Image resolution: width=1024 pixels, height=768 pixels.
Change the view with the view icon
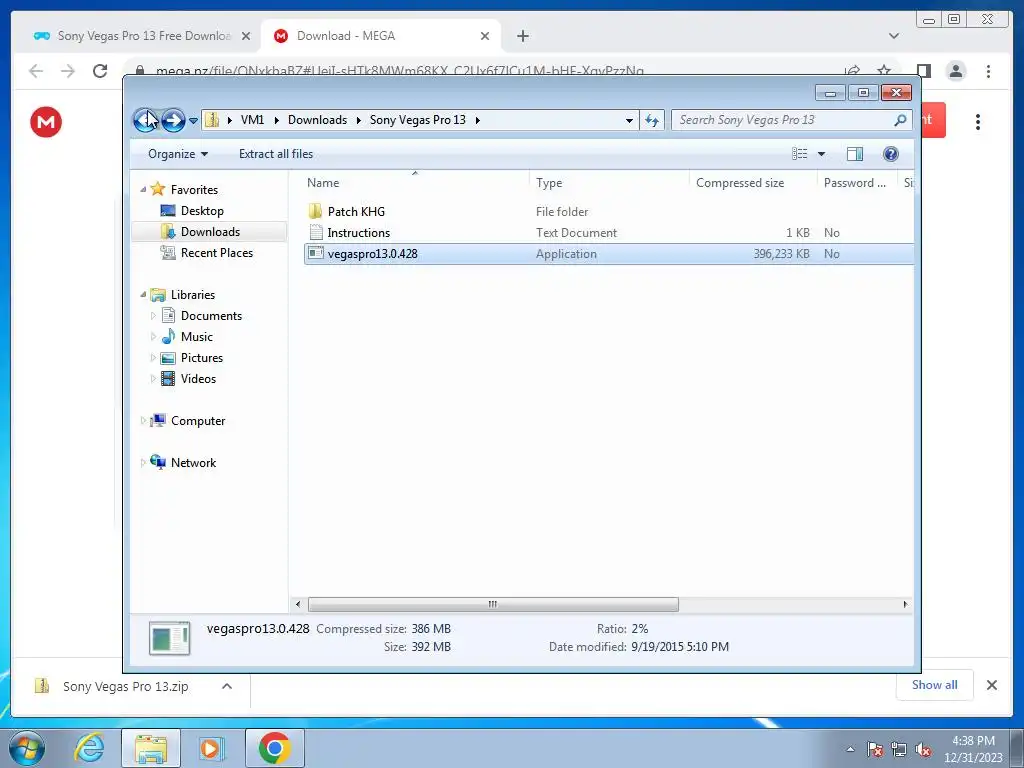tap(799, 153)
